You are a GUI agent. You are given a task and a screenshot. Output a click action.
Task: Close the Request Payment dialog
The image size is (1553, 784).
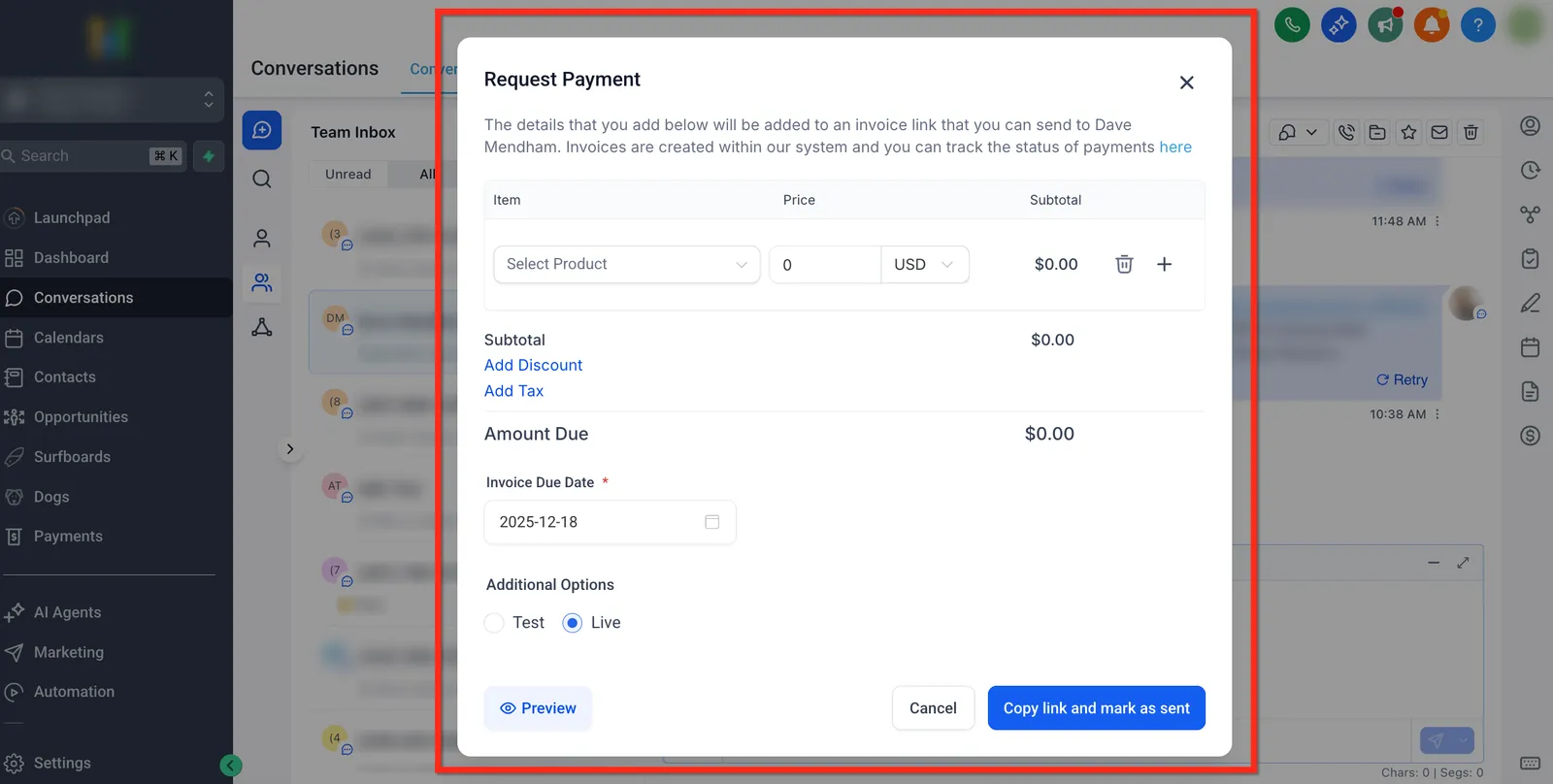1186,82
